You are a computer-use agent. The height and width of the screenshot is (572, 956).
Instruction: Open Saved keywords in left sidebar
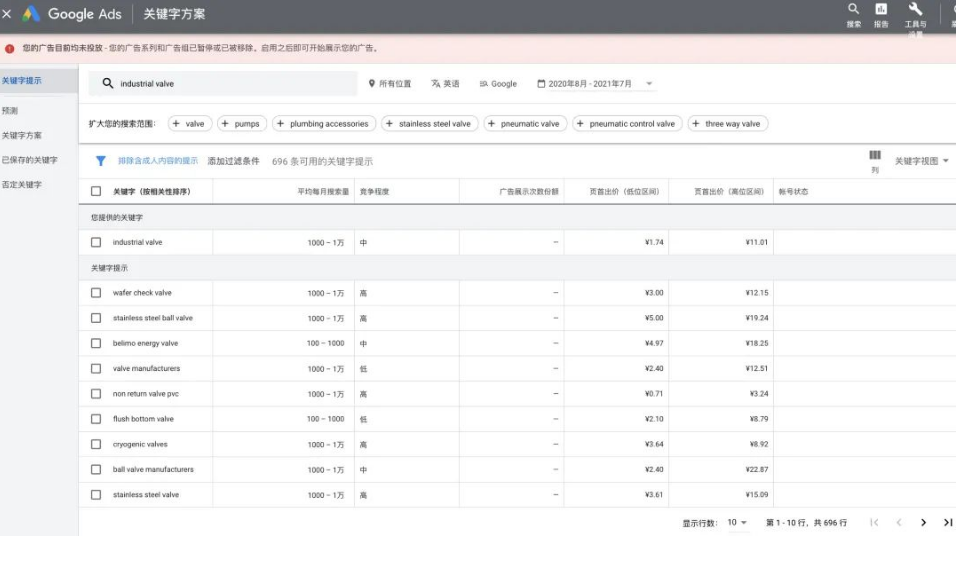pos(30,160)
